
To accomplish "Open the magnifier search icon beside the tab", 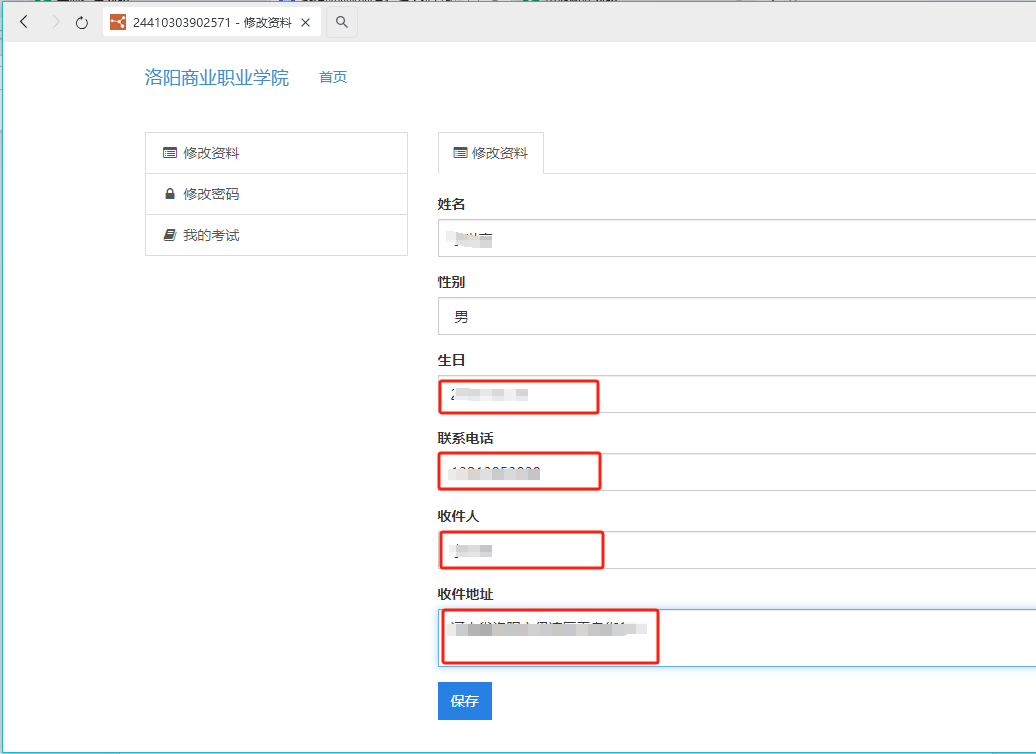I will [342, 22].
